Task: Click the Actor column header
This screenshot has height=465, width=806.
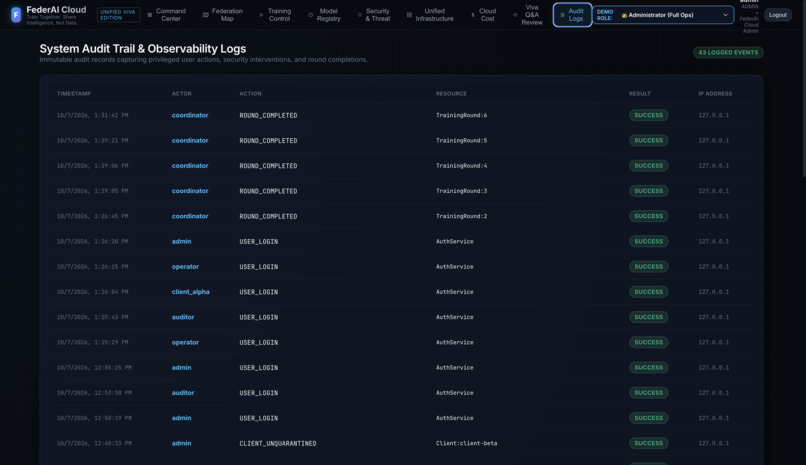Action: coord(181,94)
